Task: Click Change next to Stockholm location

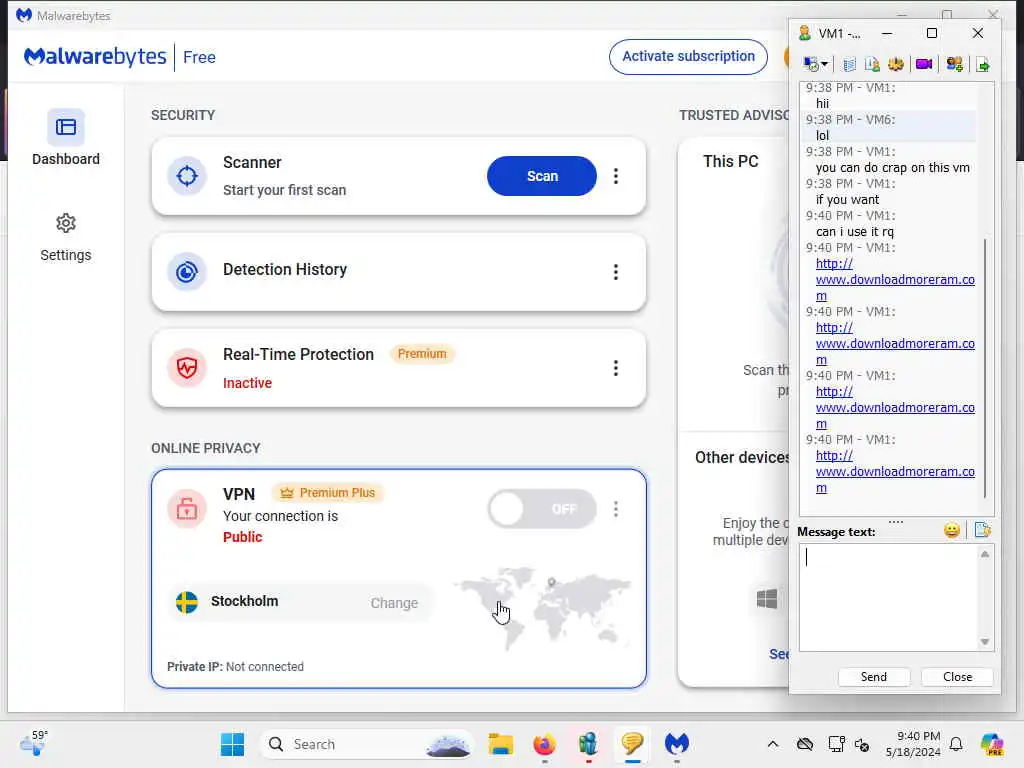Action: 394,603
